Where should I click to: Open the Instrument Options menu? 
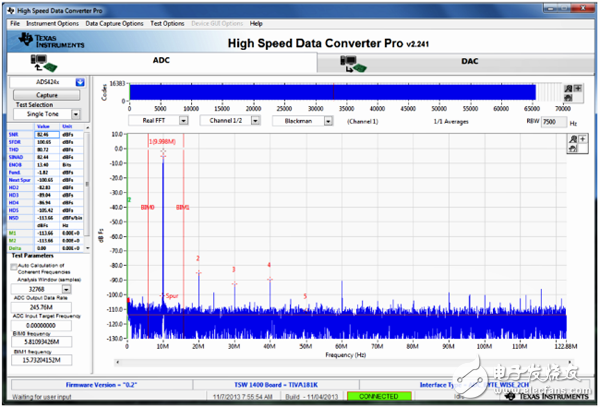[x=52, y=23]
